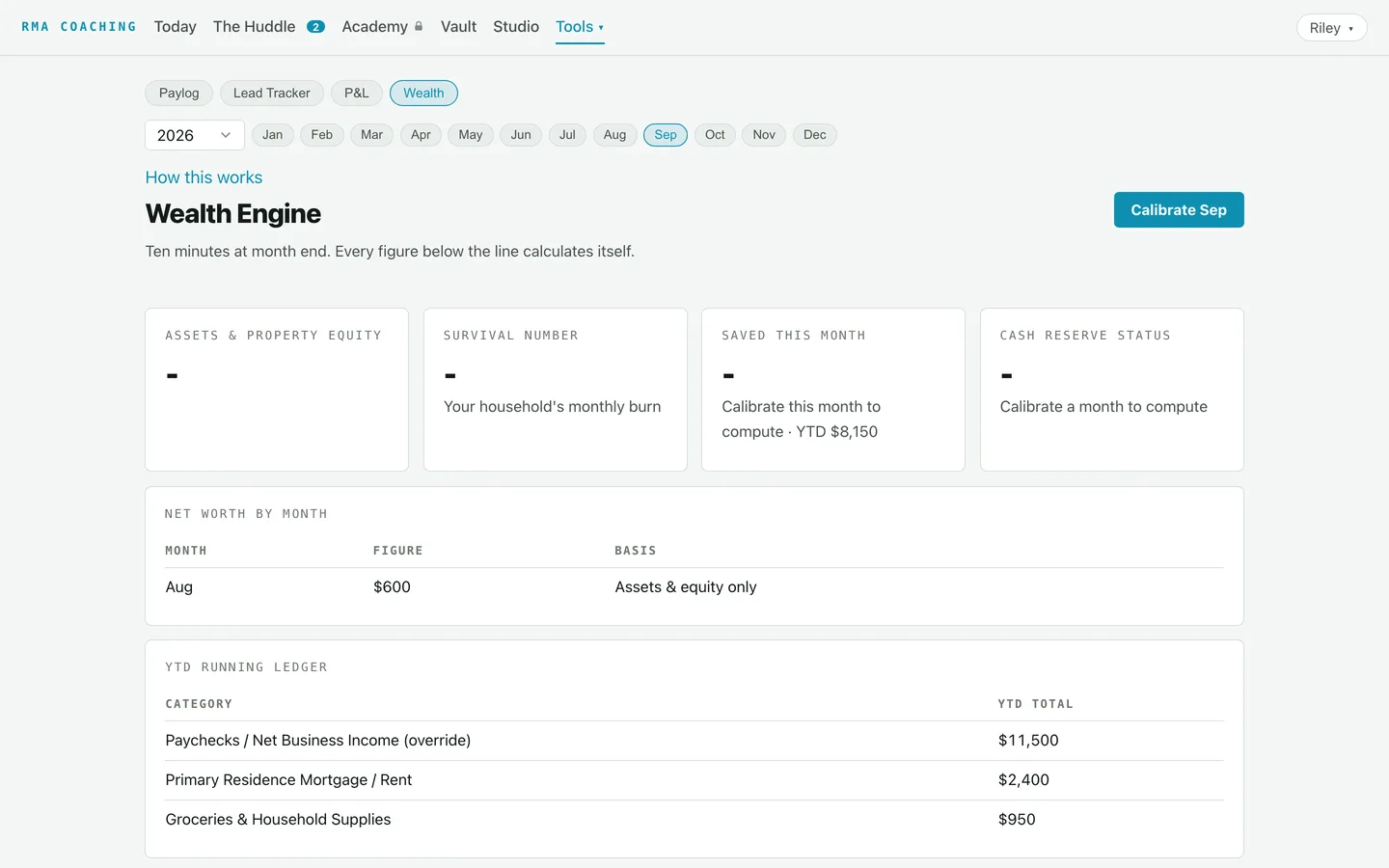Click the Assets & Property Equity card
1389x868 pixels.
[277, 390]
